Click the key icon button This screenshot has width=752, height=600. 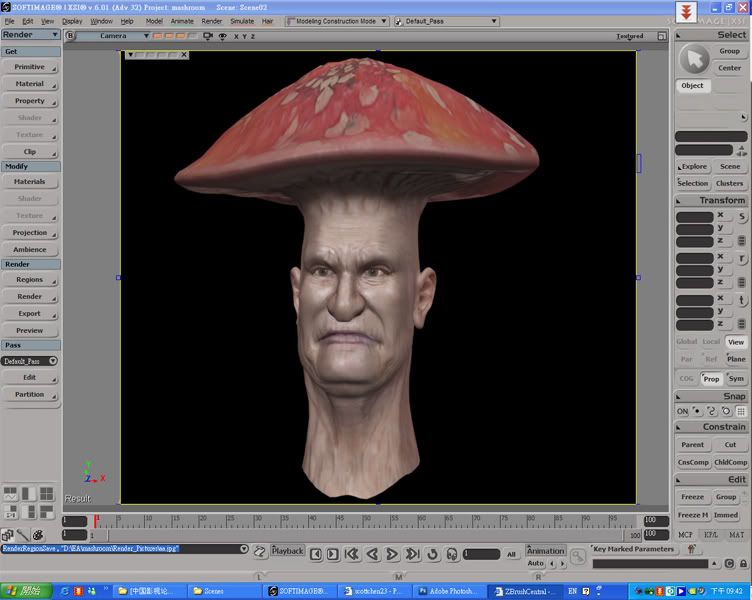[x=578, y=556]
